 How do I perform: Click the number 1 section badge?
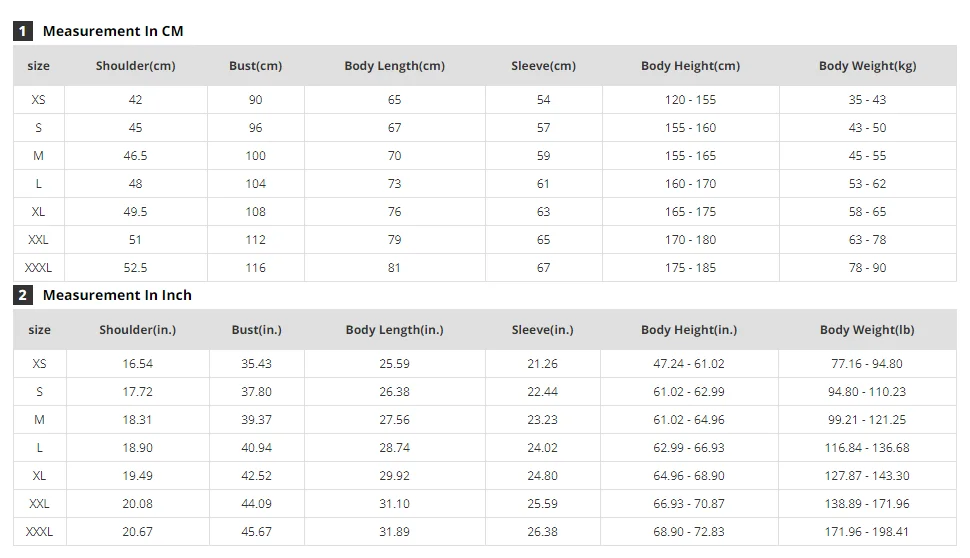click(x=23, y=31)
